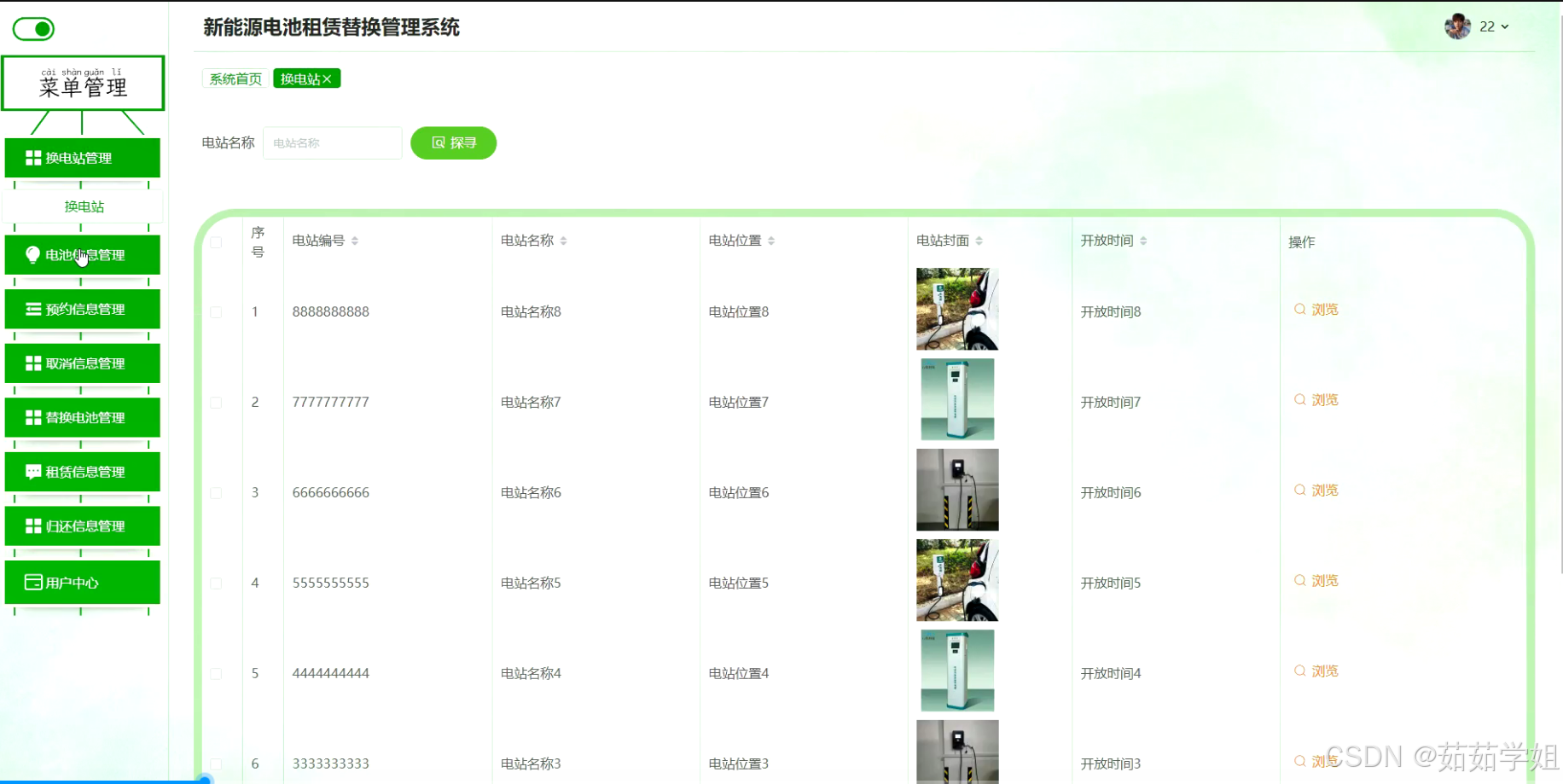This screenshot has width=1563, height=784.
Task: Click the 电池信息管理 lightbulb icon
Action: (x=32, y=254)
